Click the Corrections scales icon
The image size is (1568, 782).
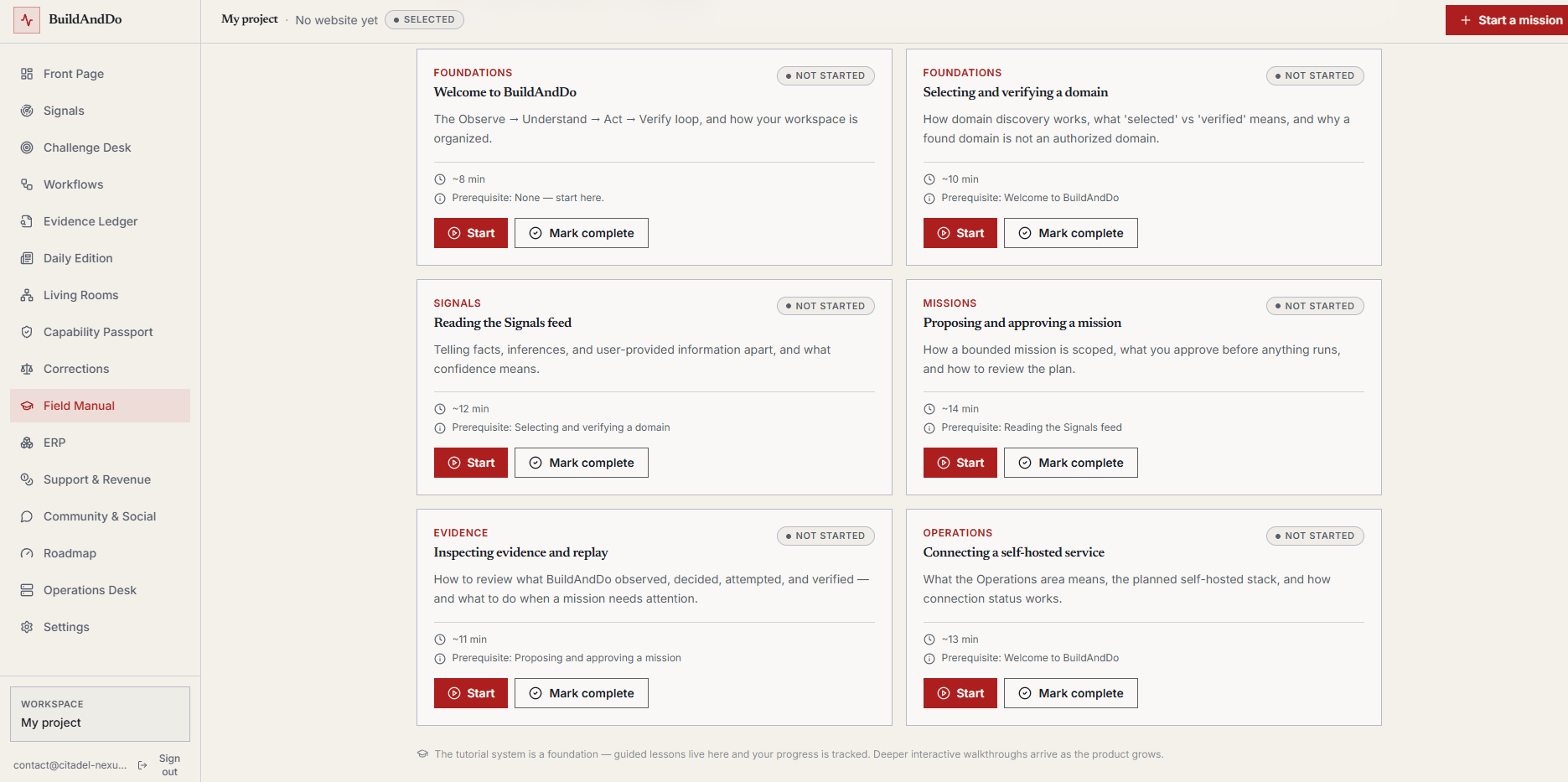pyautogui.click(x=27, y=369)
